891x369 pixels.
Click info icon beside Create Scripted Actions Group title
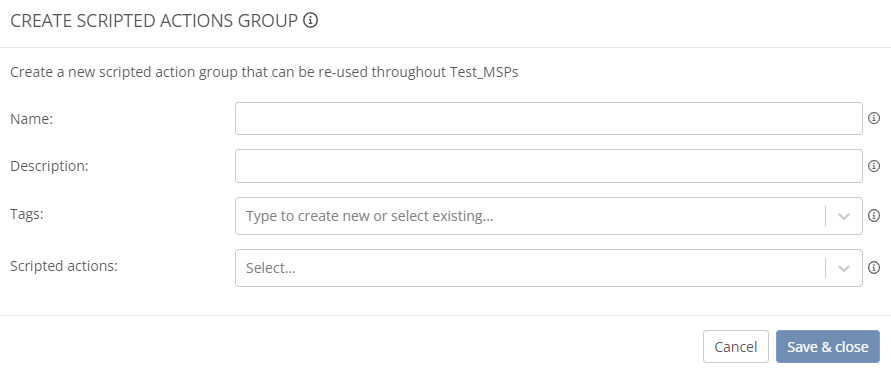pyautogui.click(x=310, y=21)
